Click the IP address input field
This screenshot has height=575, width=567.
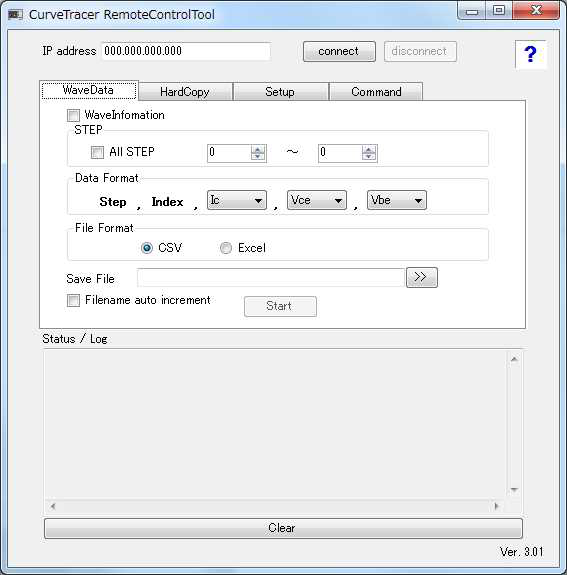[186, 51]
